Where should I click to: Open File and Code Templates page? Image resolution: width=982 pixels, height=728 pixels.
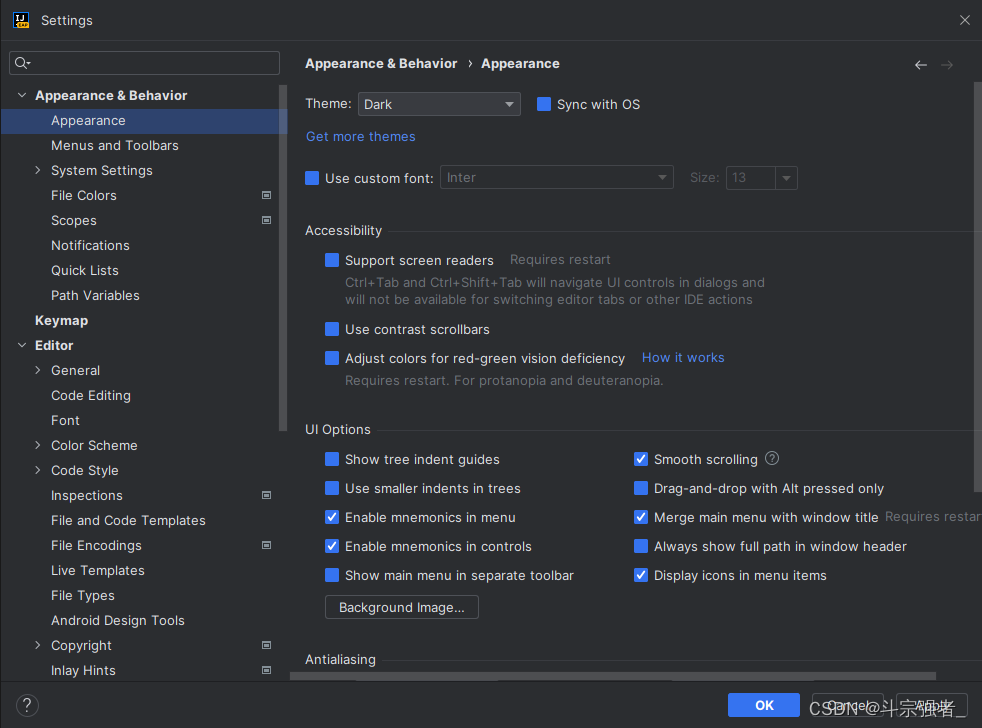tap(128, 520)
